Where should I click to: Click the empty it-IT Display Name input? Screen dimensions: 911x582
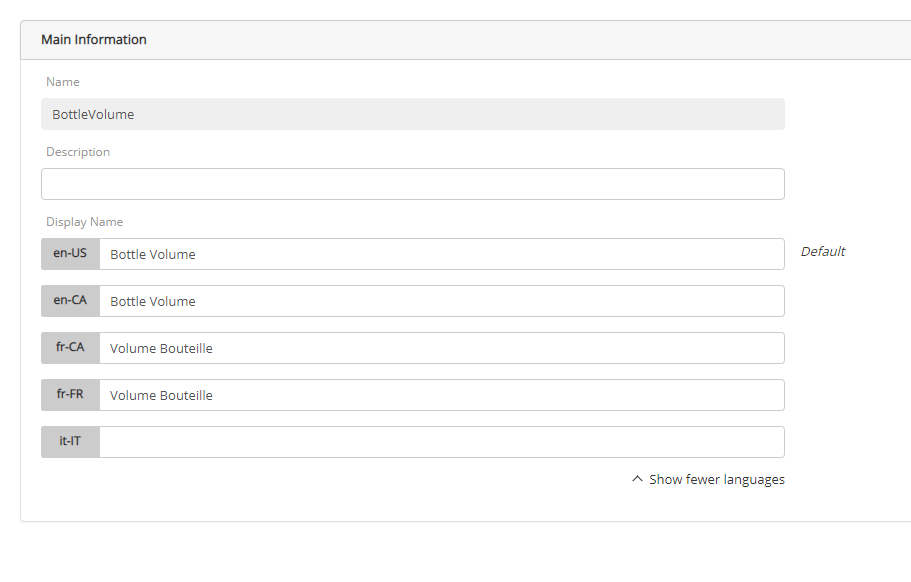[441, 442]
